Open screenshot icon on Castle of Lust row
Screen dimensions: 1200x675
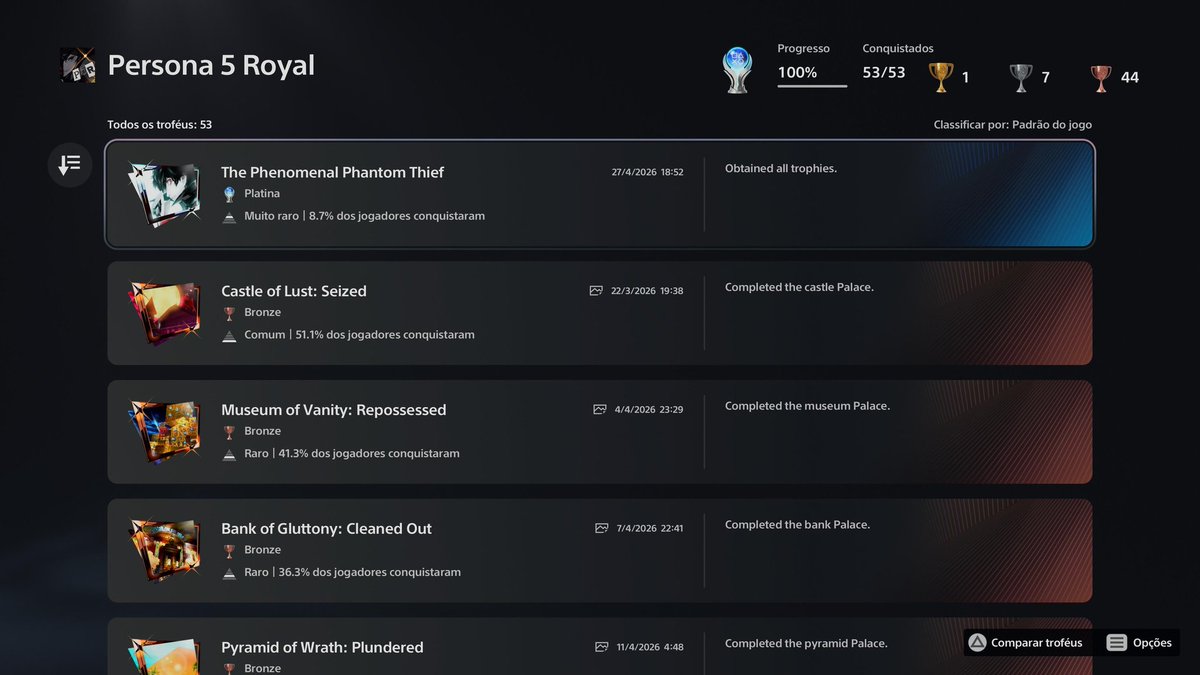pos(596,291)
